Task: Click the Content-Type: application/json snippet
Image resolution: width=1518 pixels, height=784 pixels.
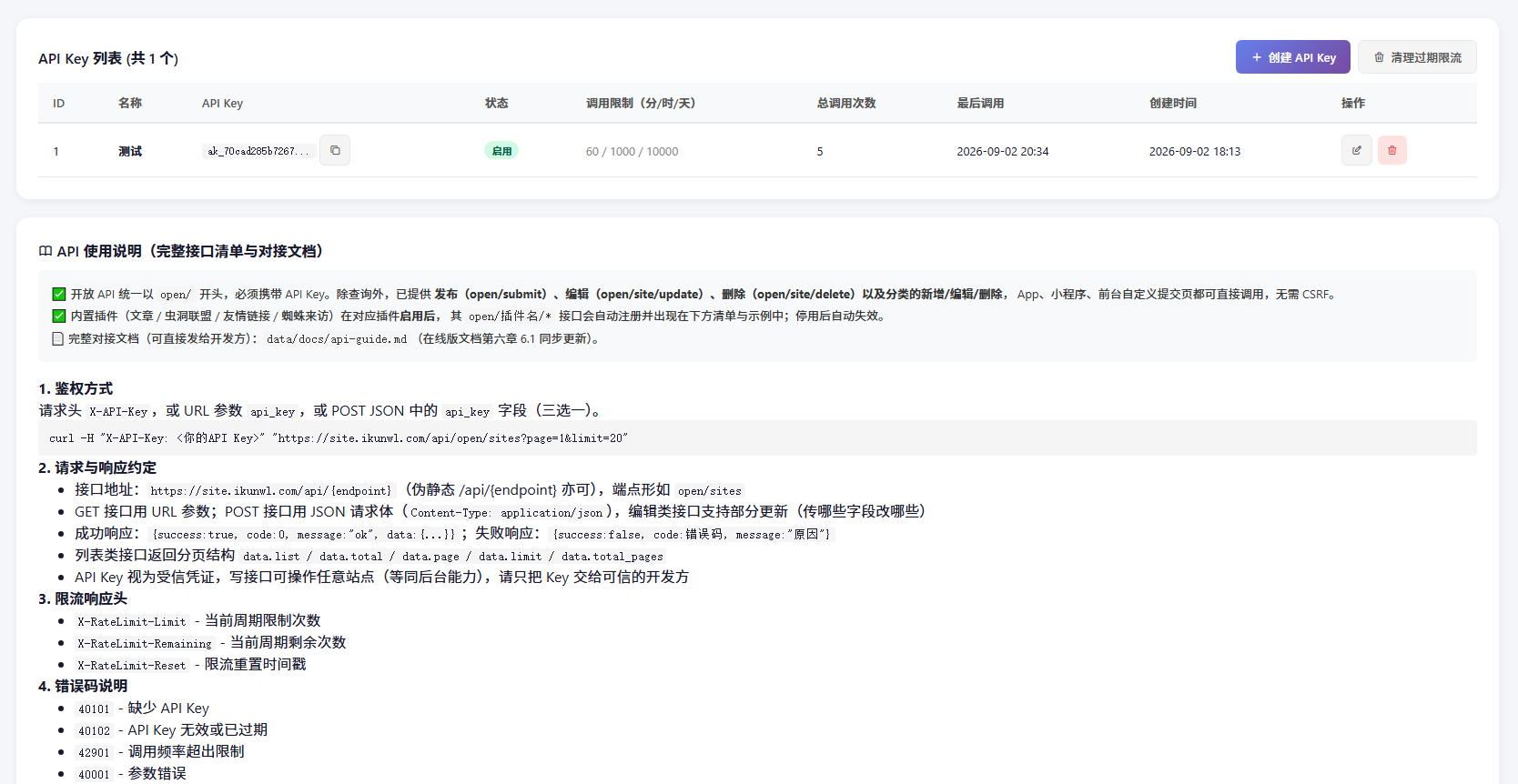Action: [506, 512]
